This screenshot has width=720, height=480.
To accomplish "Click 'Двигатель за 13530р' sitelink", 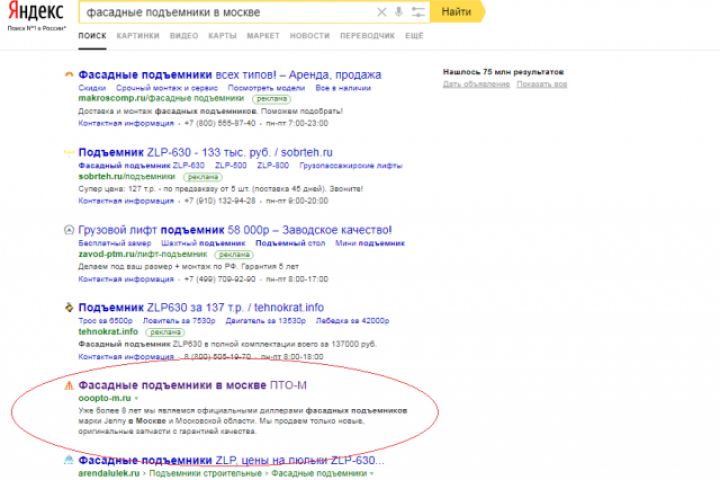I will pos(265,321).
